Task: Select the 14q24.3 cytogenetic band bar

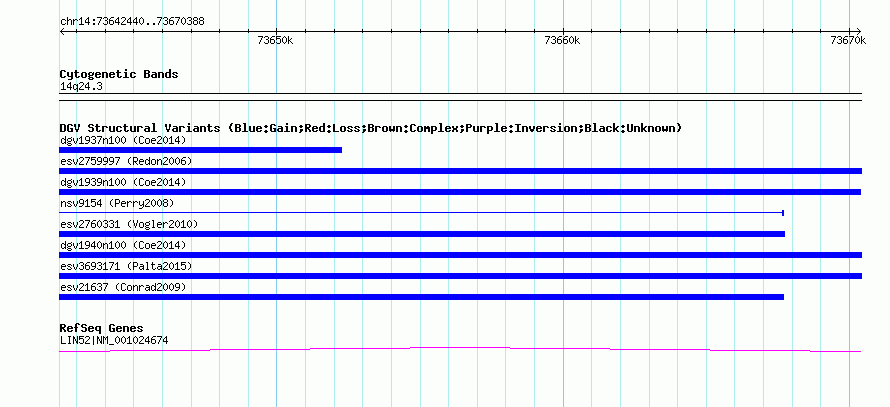Action: pyautogui.click(x=460, y=97)
